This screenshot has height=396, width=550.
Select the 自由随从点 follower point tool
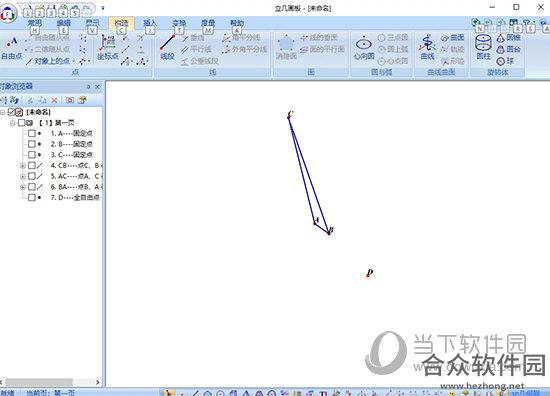(x=48, y=38)
